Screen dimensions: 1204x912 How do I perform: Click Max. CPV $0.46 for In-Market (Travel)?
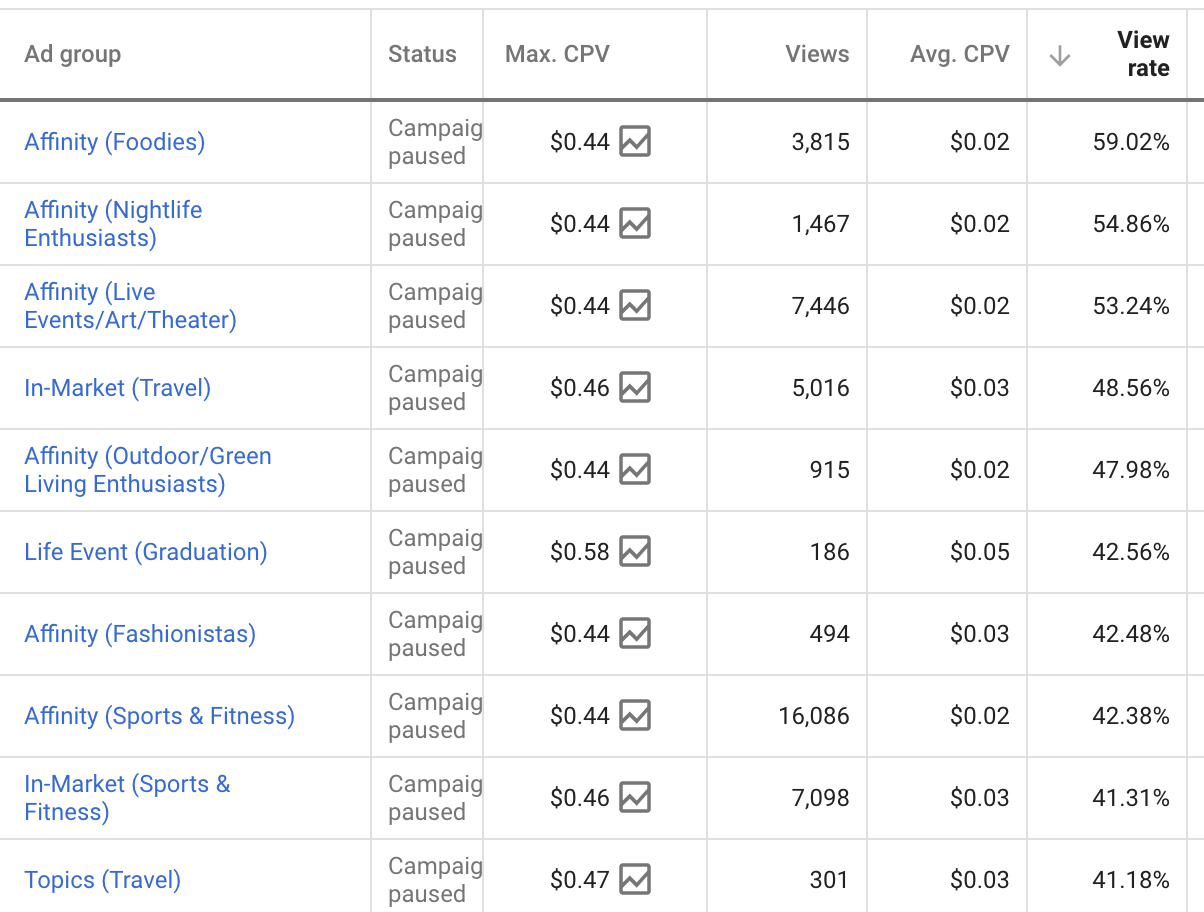tap(580, 388)
